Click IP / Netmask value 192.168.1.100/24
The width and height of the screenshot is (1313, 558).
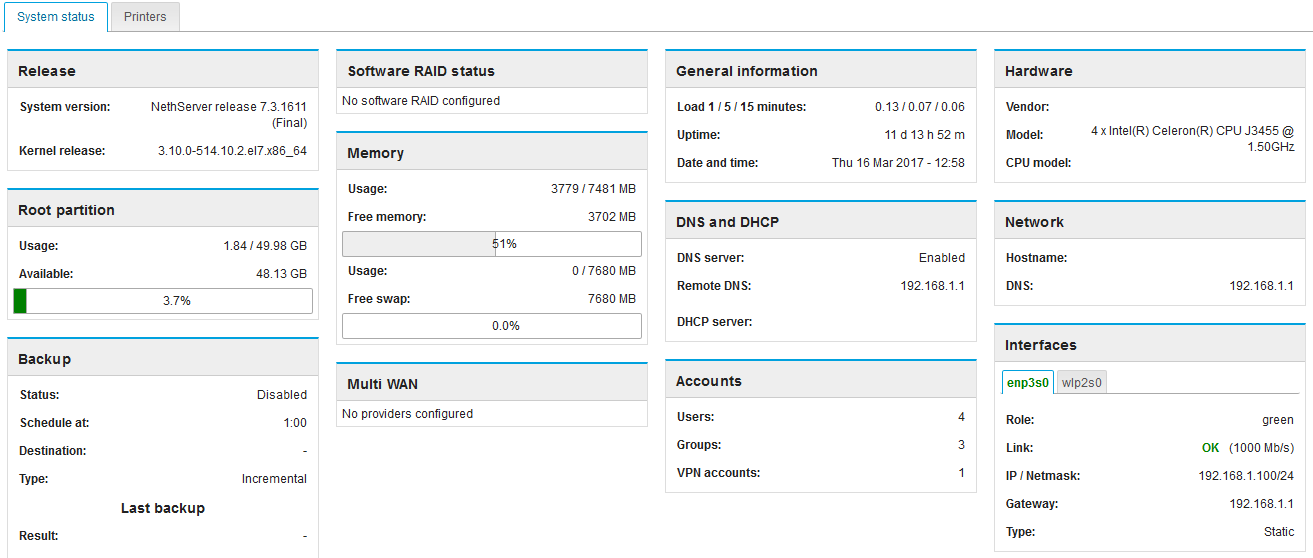pyautogui.click(x=1246, y=476)
